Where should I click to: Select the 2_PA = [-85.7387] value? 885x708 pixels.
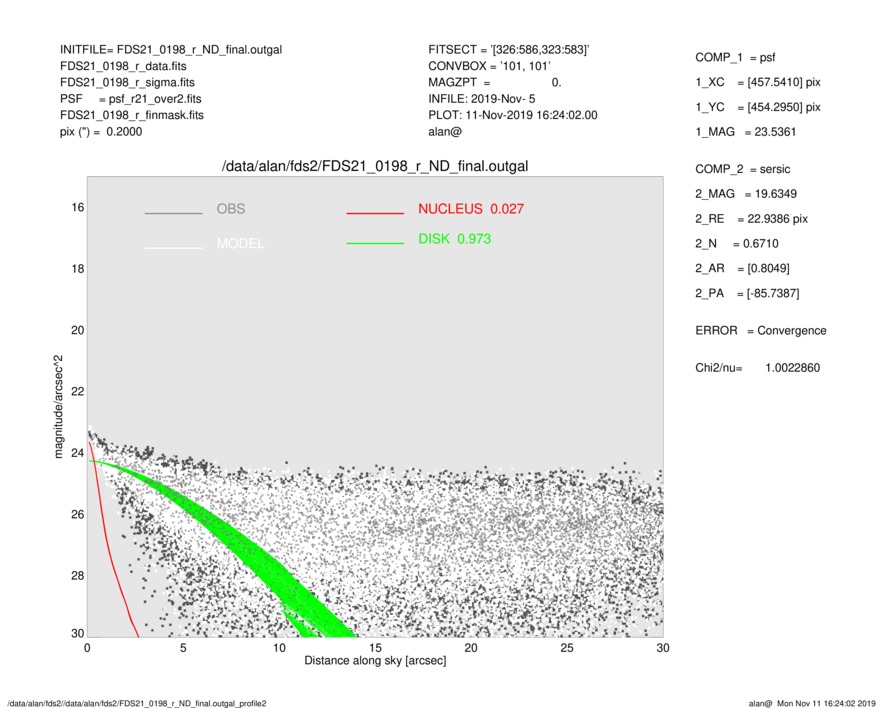[x=747, y=294]
